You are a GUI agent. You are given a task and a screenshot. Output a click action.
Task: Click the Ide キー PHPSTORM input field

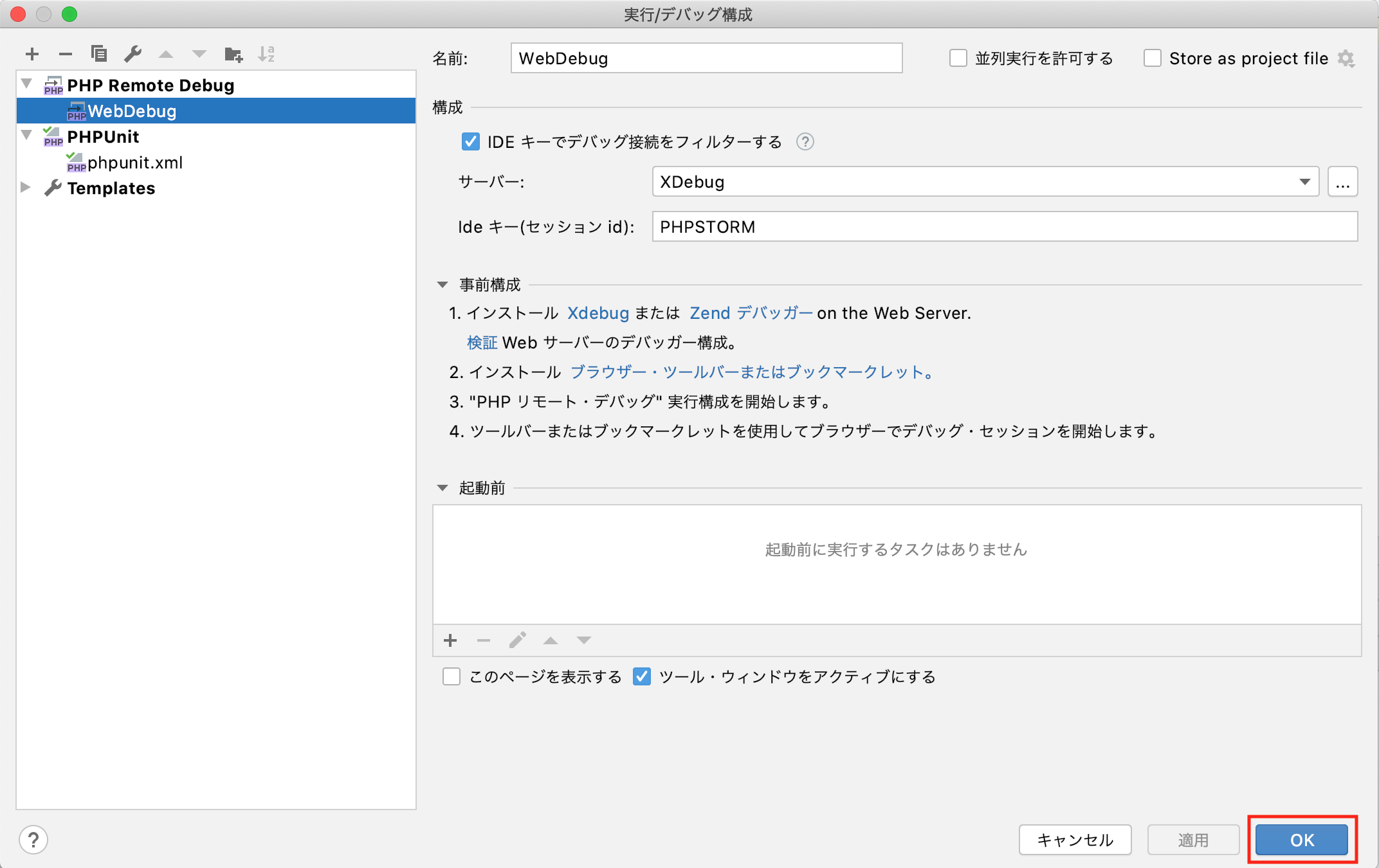[x=1005, y=226]
